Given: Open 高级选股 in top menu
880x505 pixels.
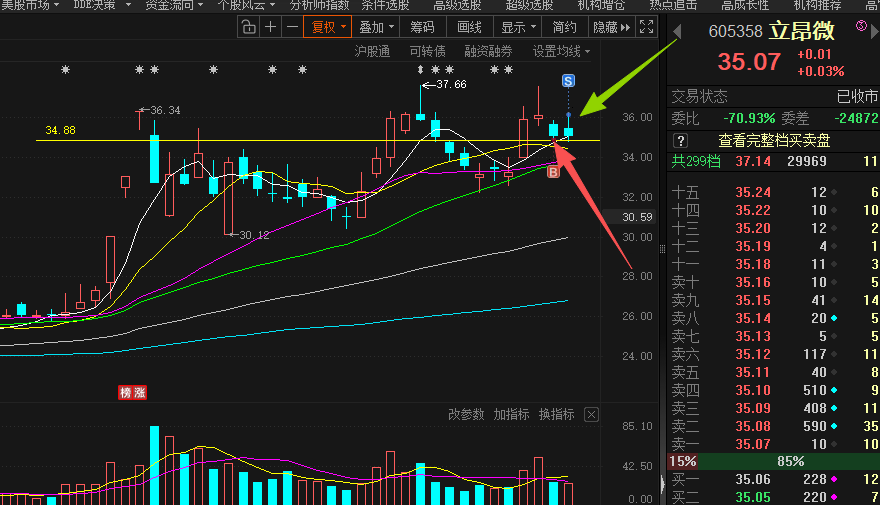Looking at the screenshot, I should point(457,6).
